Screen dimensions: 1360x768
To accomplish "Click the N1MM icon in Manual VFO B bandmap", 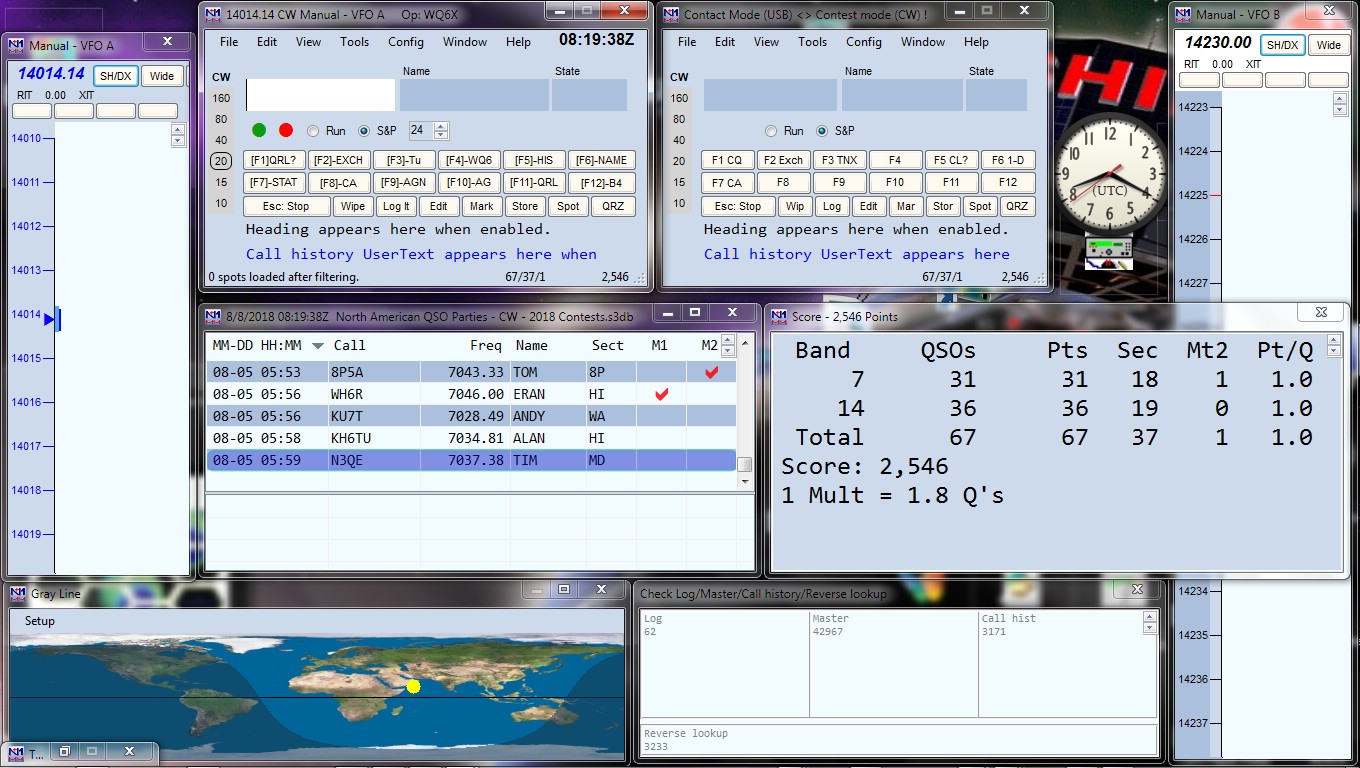I will (x=1183, y=14).
